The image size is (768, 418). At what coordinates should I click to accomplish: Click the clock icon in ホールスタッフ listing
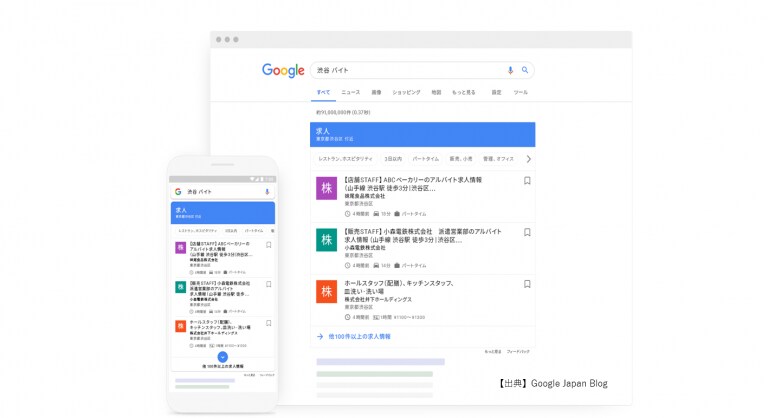(347, 317)
